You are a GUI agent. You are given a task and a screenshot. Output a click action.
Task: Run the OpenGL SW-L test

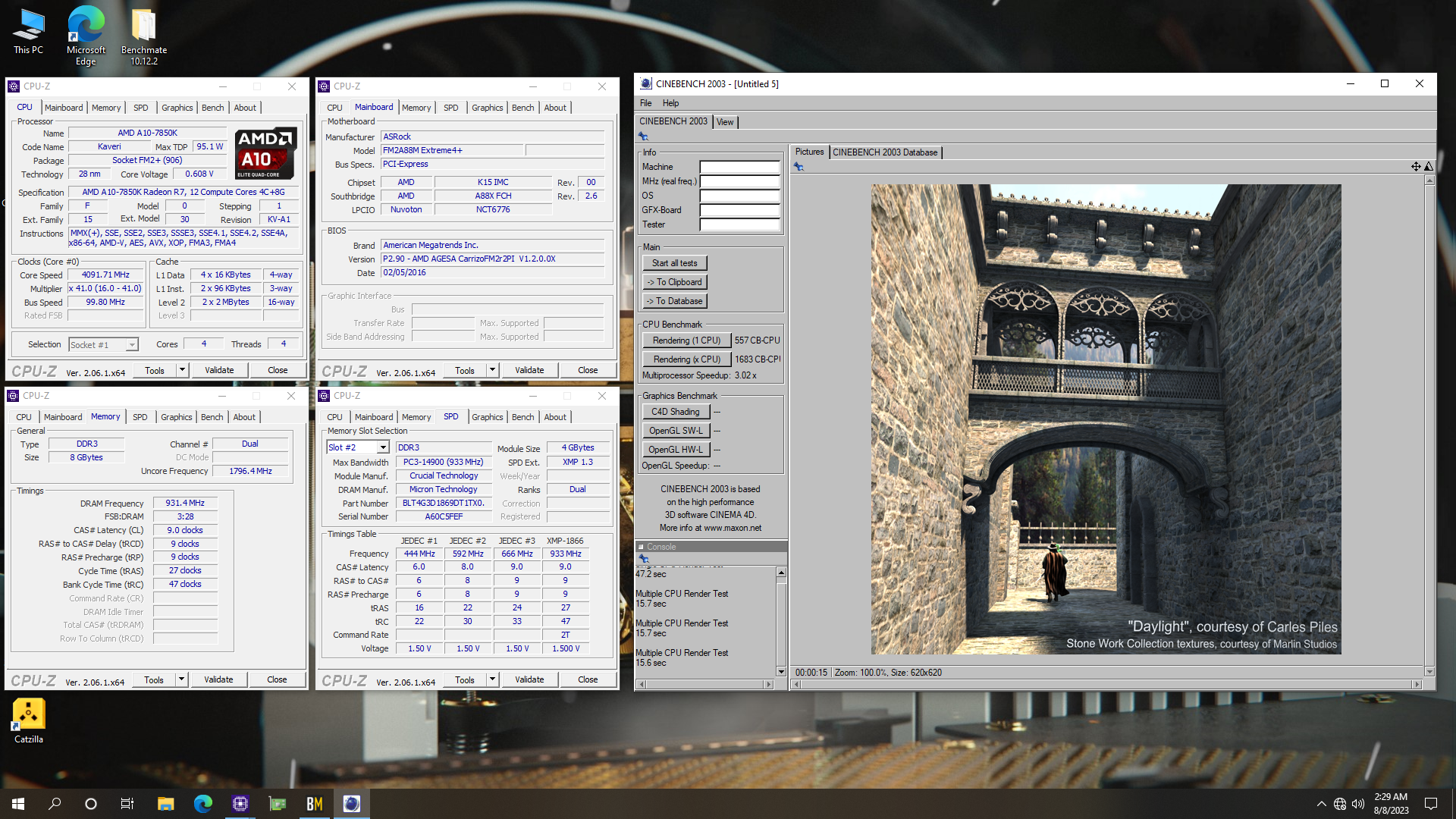pos(676,431)
